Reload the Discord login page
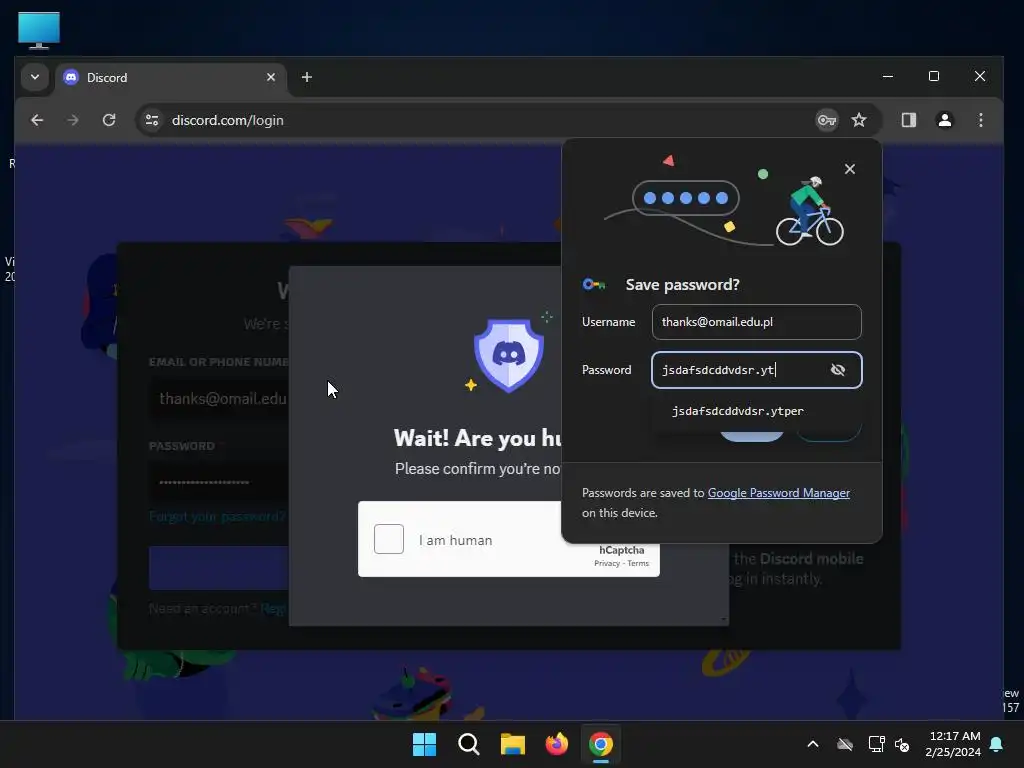The image size is (1024, 768). (109, 120)
